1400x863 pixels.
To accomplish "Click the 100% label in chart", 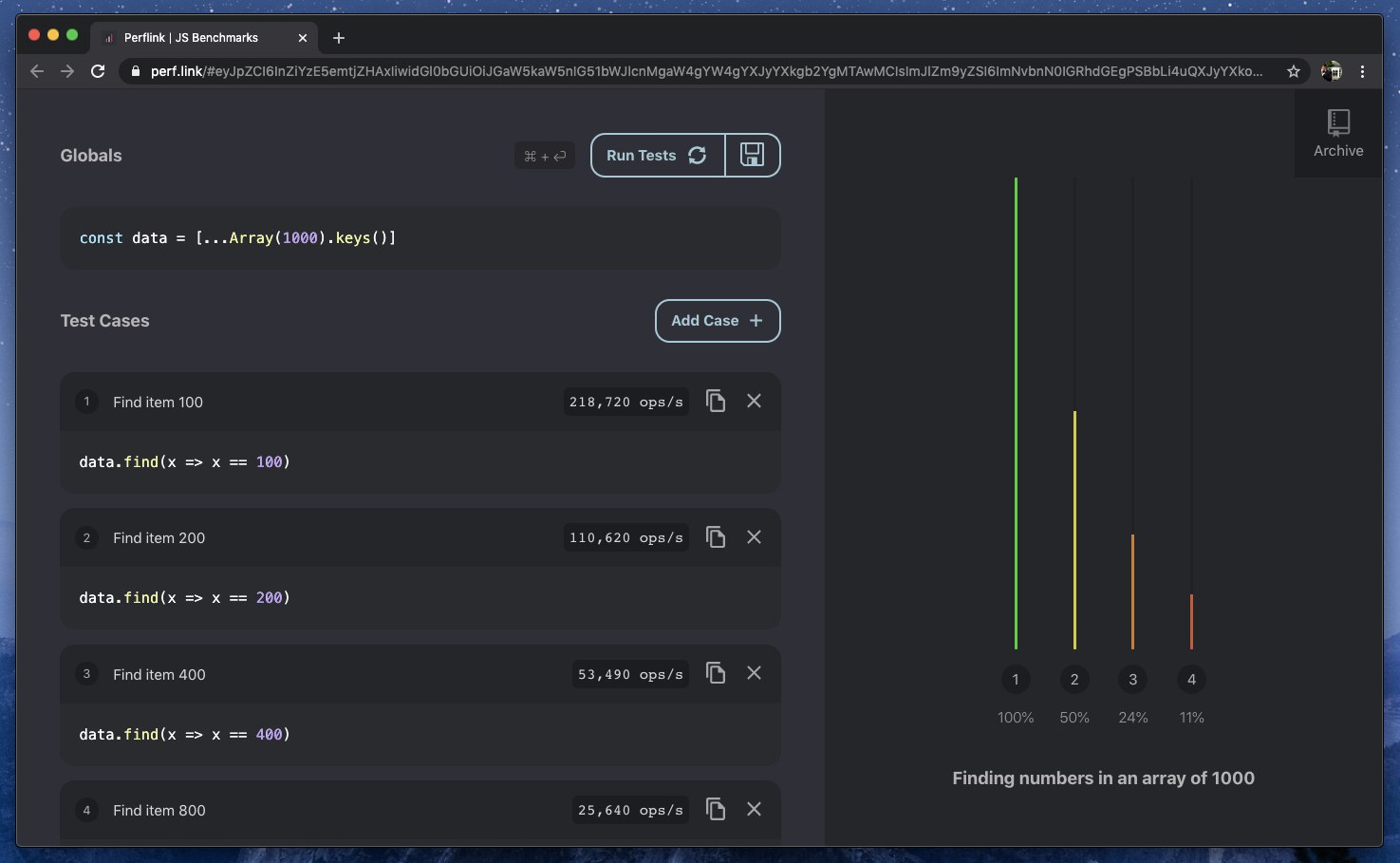I will click(1016, 718).
